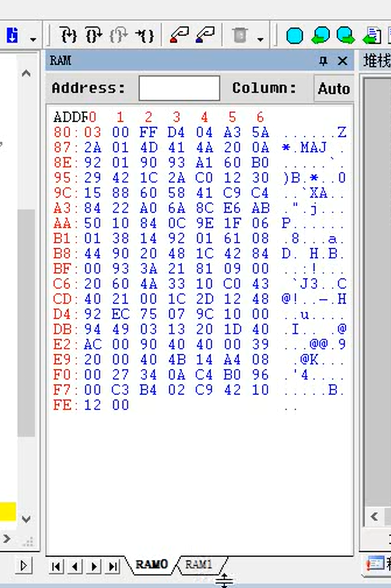The width and height of the screenshot is (391, 588).
Task: Click left panel scroll up arrow
Action: click(x=26, y=73)
